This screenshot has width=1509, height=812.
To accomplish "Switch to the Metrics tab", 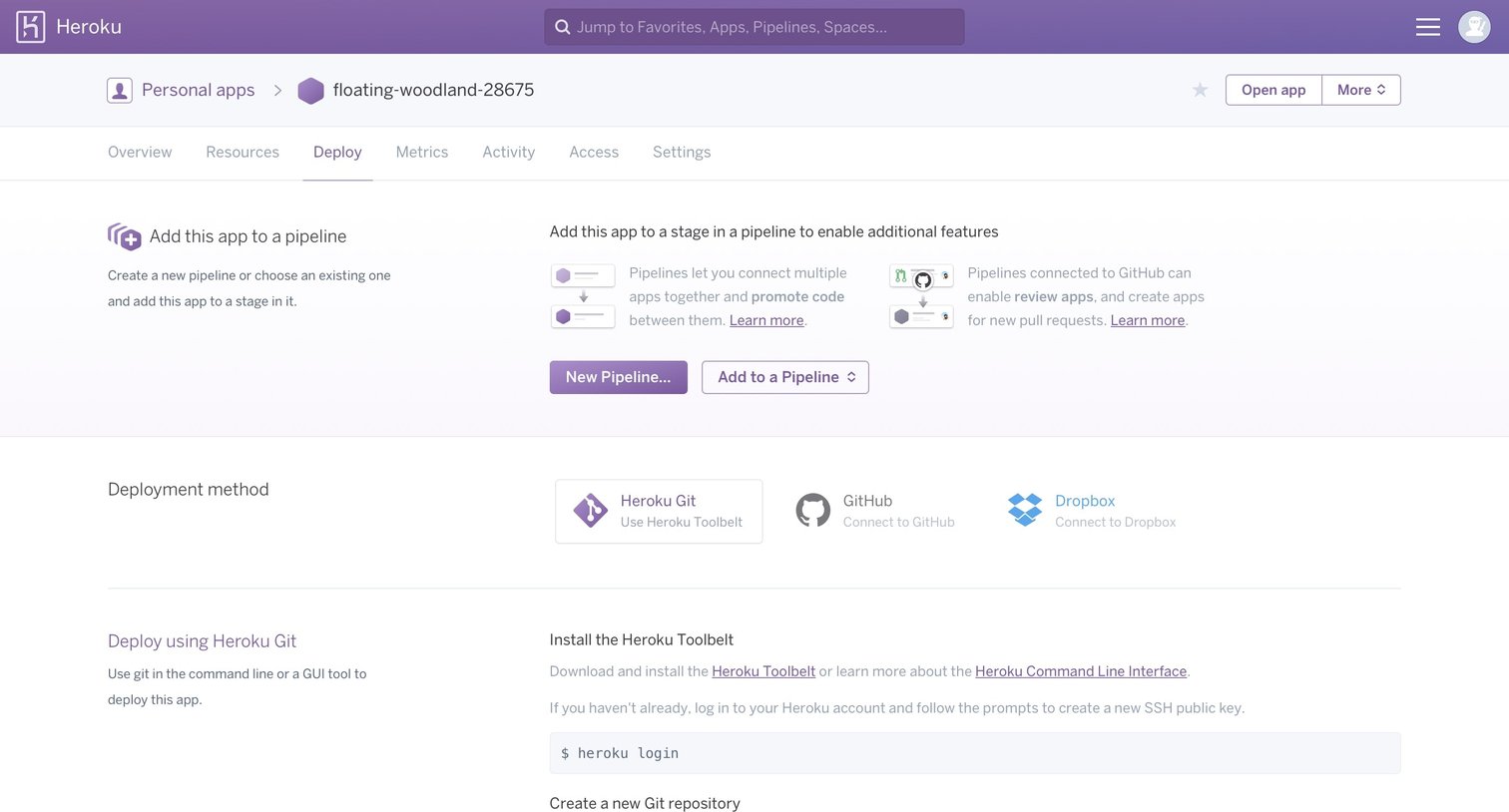I will click(x=422, y=152).
